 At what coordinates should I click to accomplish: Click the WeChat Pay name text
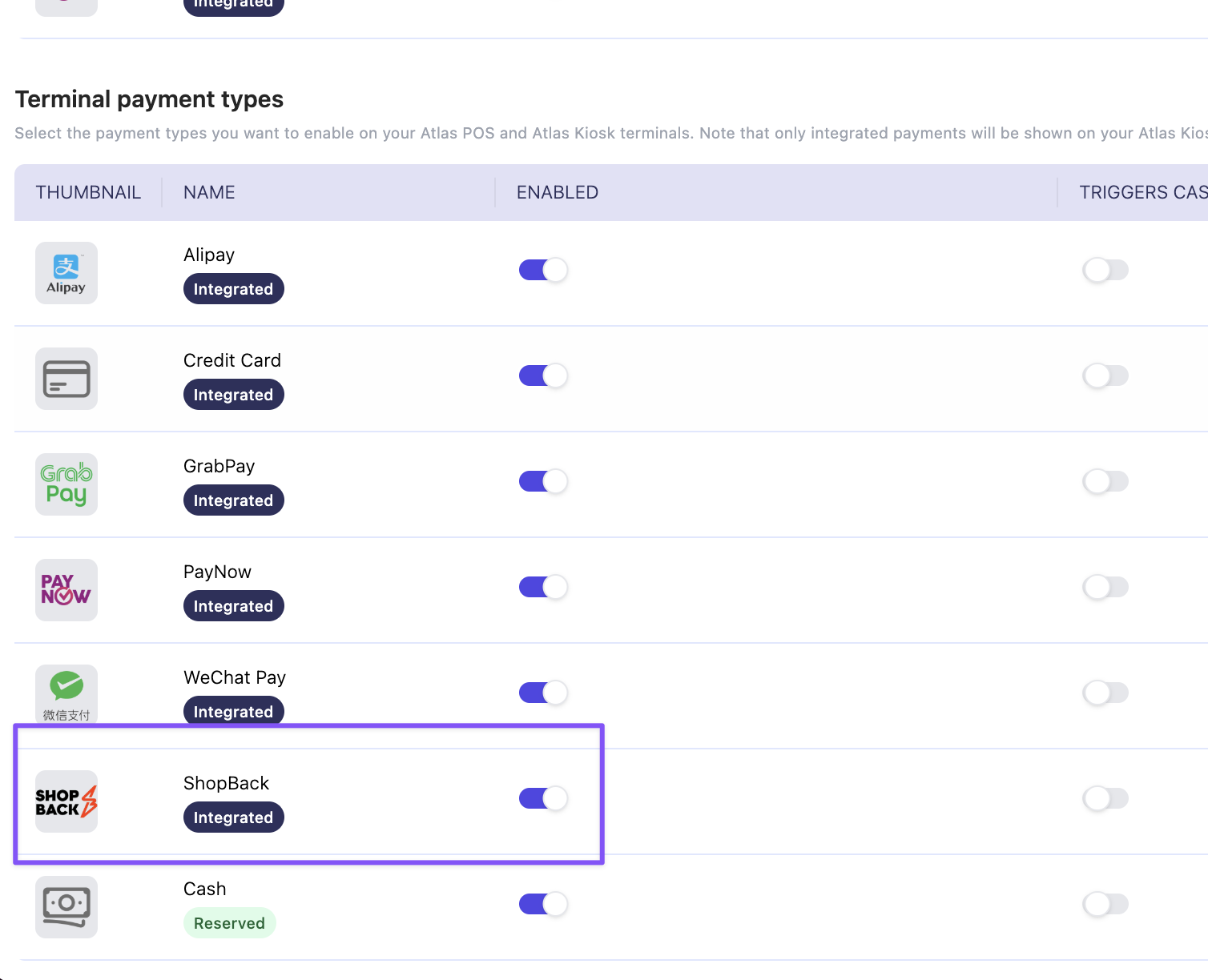(x=235, y=677)
